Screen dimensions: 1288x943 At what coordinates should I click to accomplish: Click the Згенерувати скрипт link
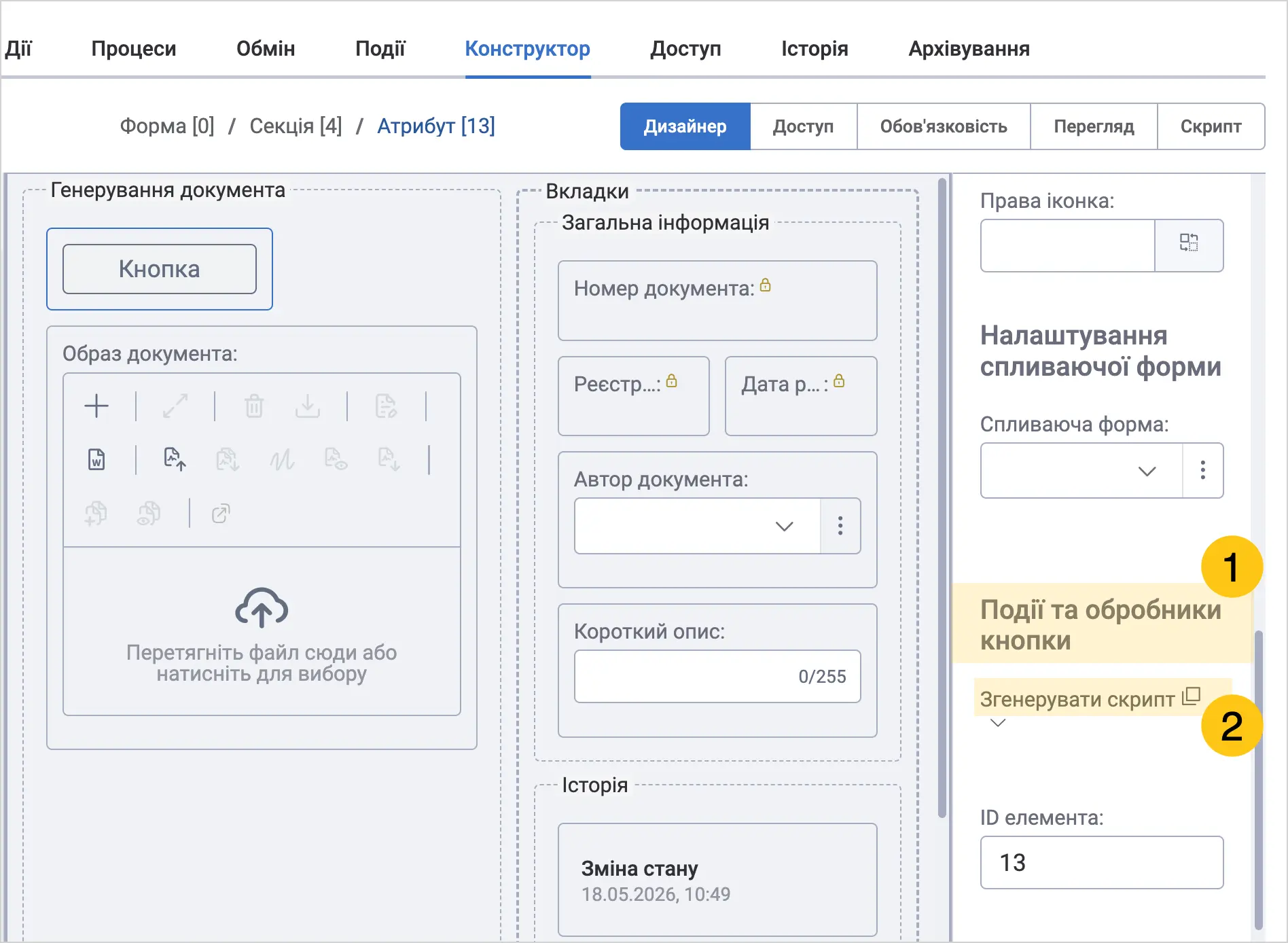(1077, 699)
